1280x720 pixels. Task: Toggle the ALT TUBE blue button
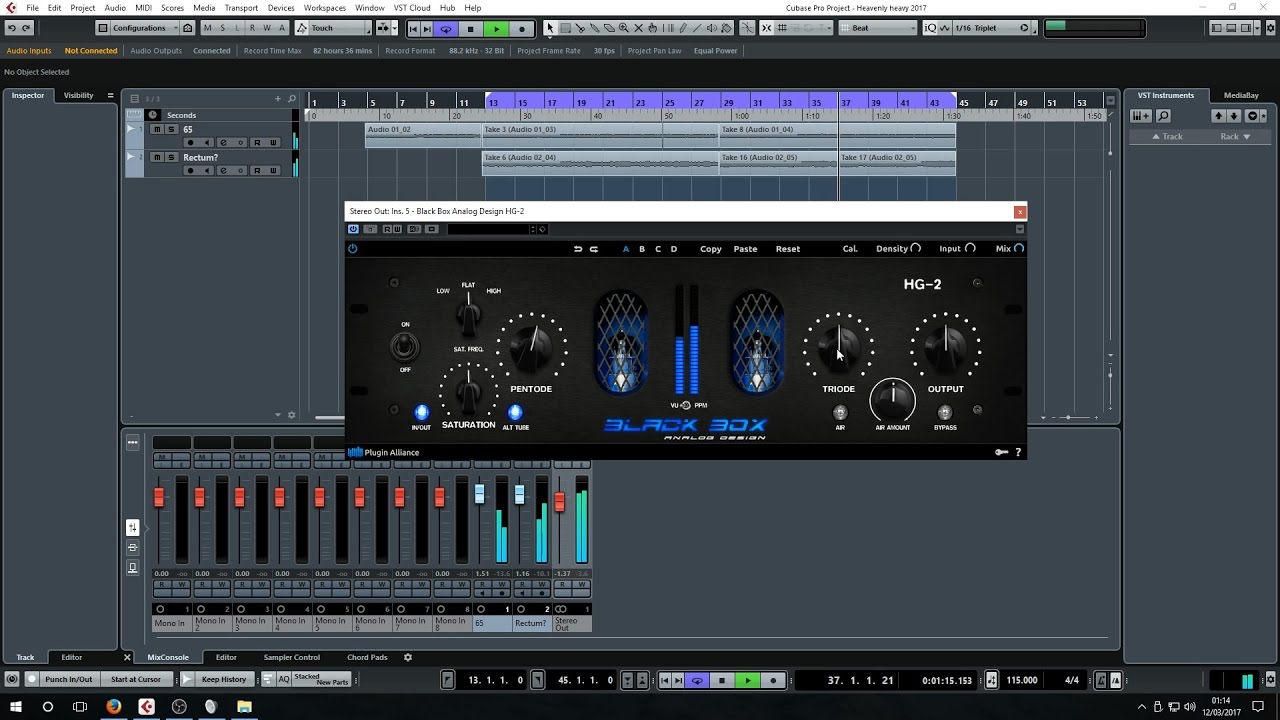[x=516, y=412]
